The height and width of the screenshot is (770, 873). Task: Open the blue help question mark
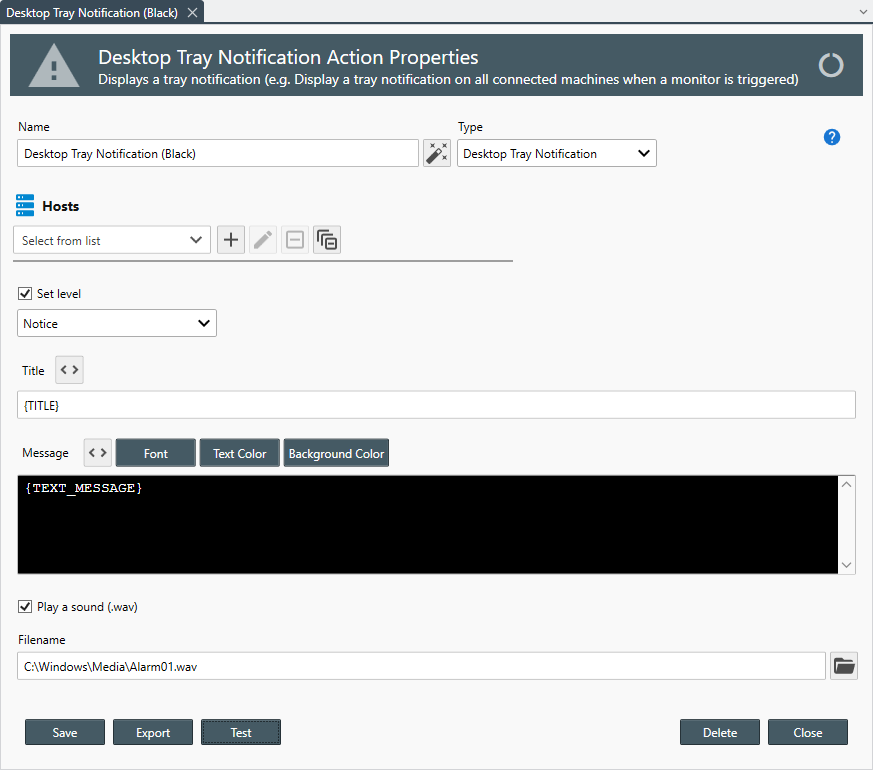[832, 137]
